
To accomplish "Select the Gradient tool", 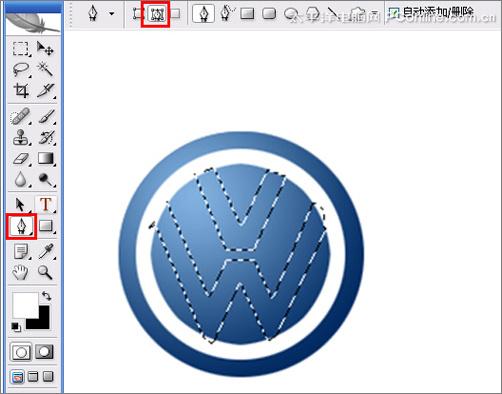I will click(x=46, y=159).
